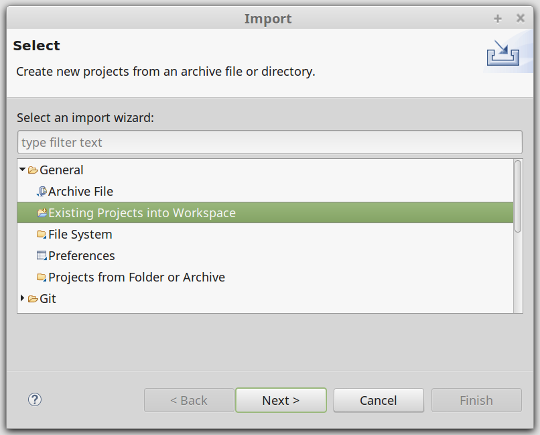
Task: Click the Preferences icon in the tree
Action: point(42,256)
